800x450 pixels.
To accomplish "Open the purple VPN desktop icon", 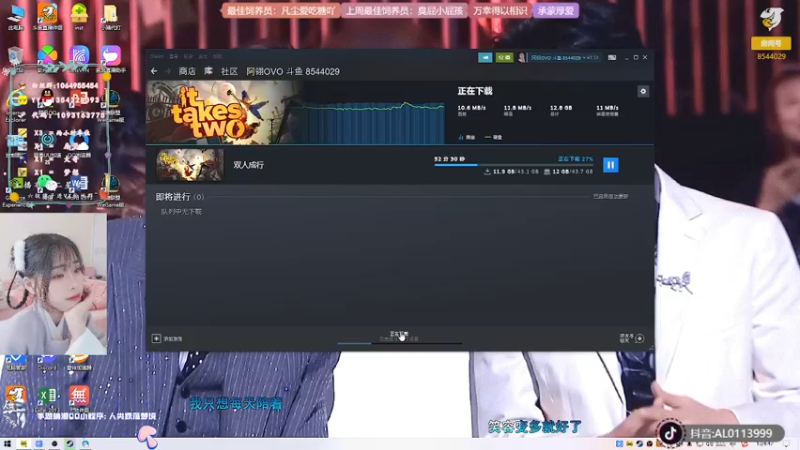I will click(x=79, y=57).
